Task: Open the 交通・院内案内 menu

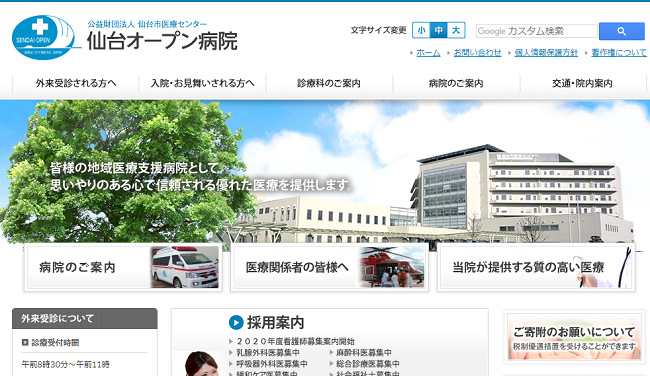Action: tap(582, 83)
